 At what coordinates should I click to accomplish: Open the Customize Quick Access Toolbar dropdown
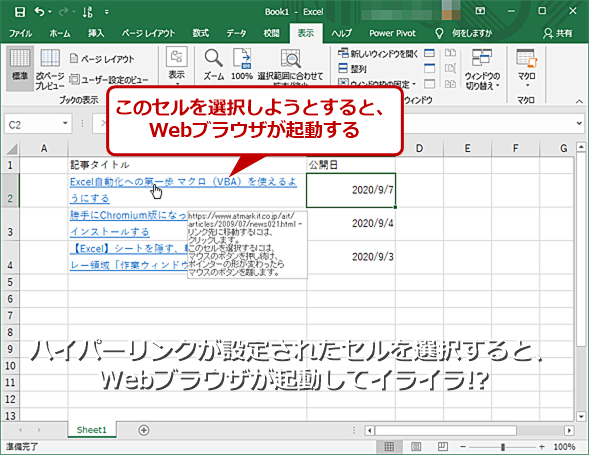pyautogui.click(x=107, y=12)
